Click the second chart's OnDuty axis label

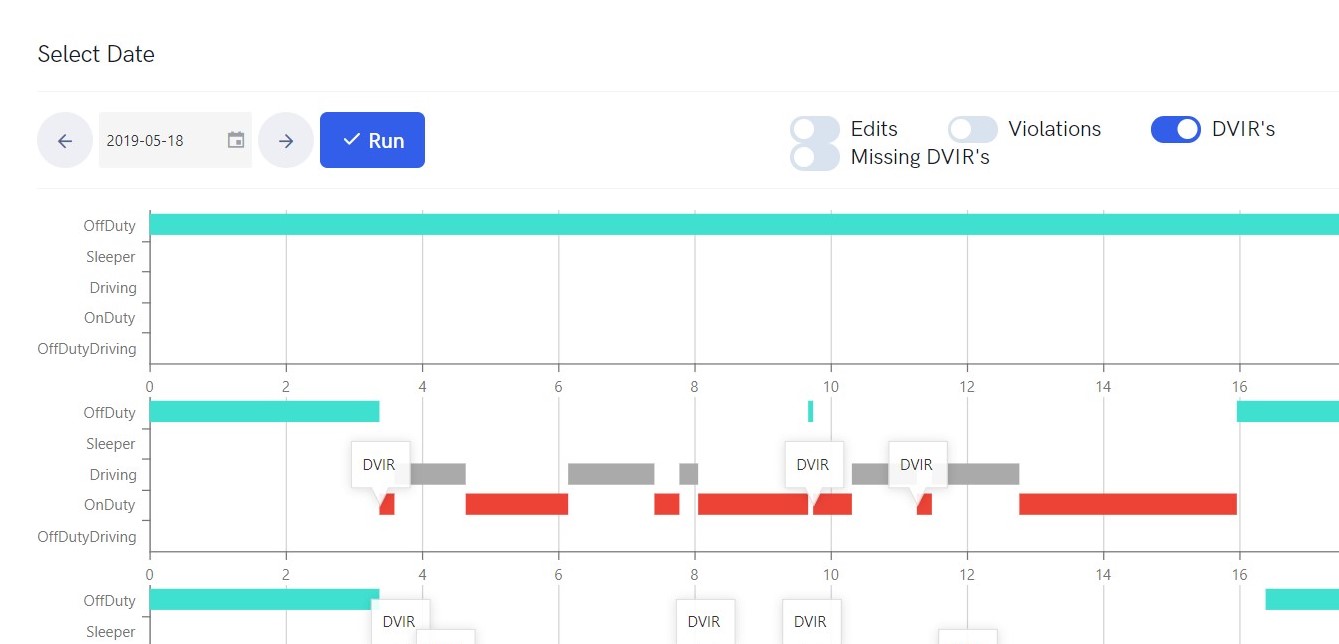click(x=110, y=505)
